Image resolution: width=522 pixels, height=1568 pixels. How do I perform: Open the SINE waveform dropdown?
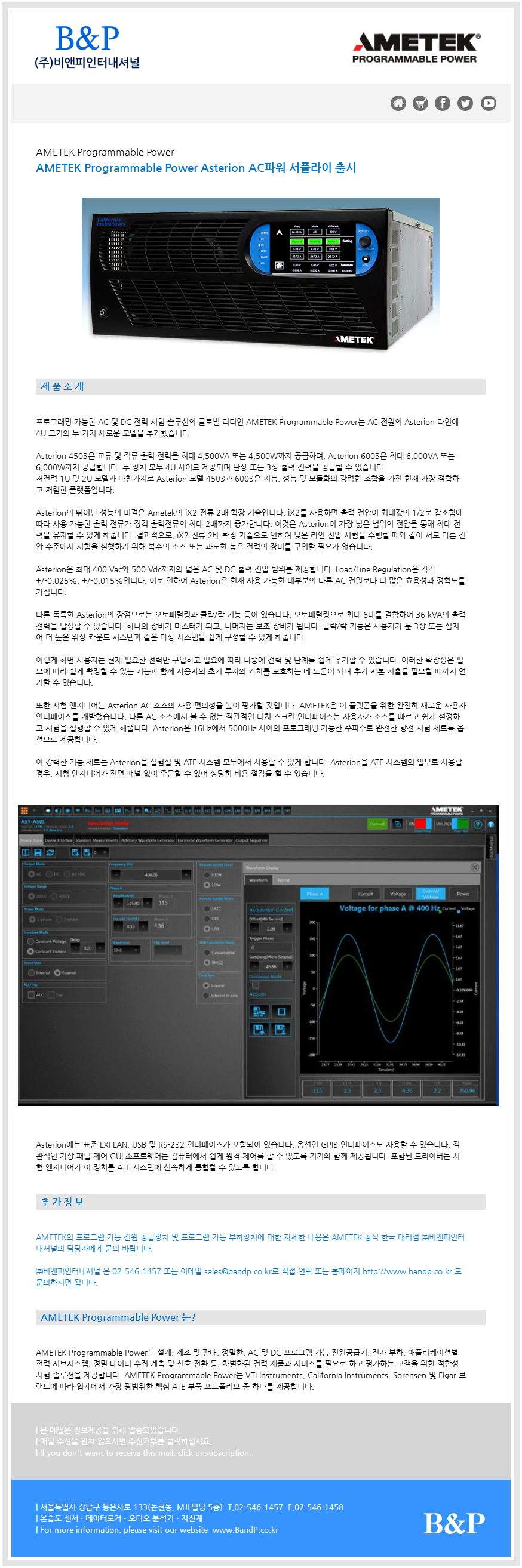(x=127, y=950)
